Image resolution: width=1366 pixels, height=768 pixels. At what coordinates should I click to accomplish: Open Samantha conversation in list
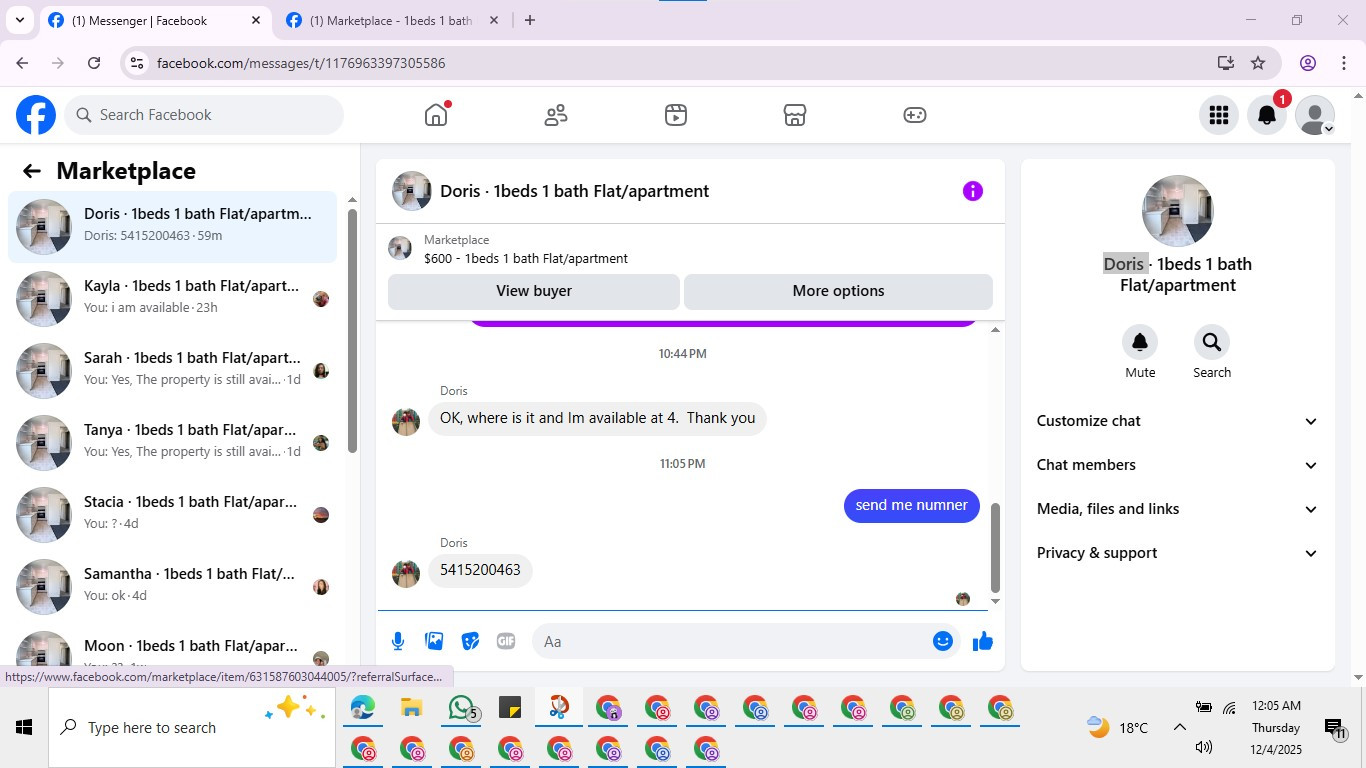(173, 587)
